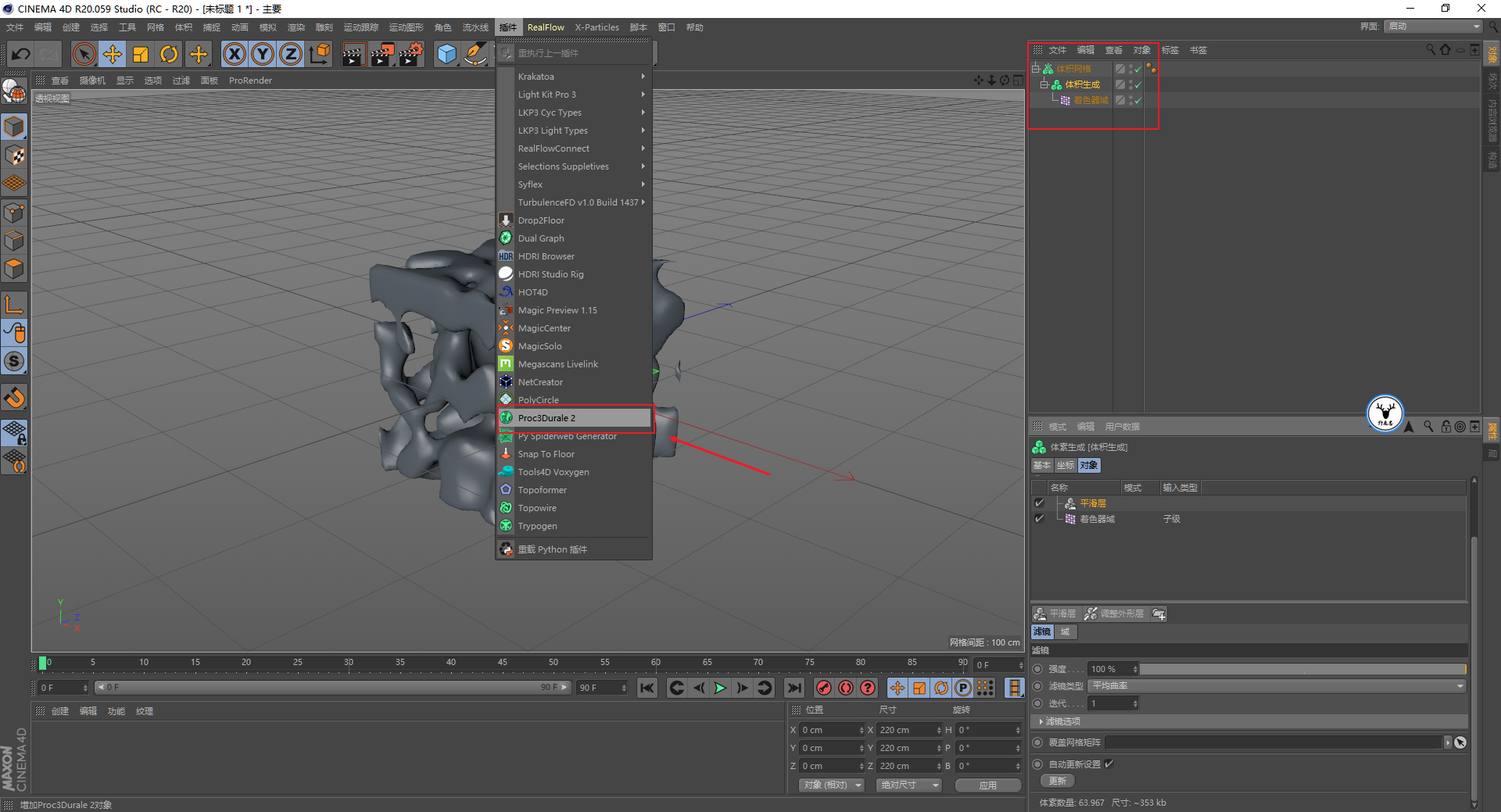Select the Live Selection tool
The height and width of the screenshot is (812, 1501).
(x=84, y=54)
